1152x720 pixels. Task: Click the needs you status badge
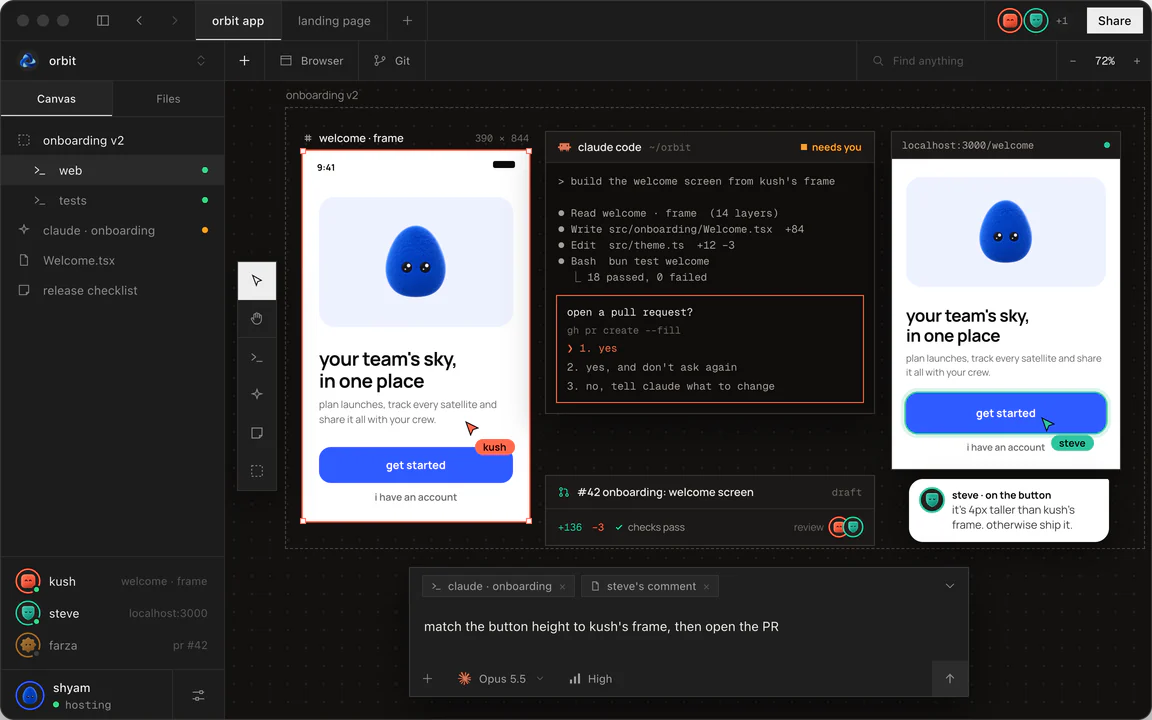click(x=831, y=147)
